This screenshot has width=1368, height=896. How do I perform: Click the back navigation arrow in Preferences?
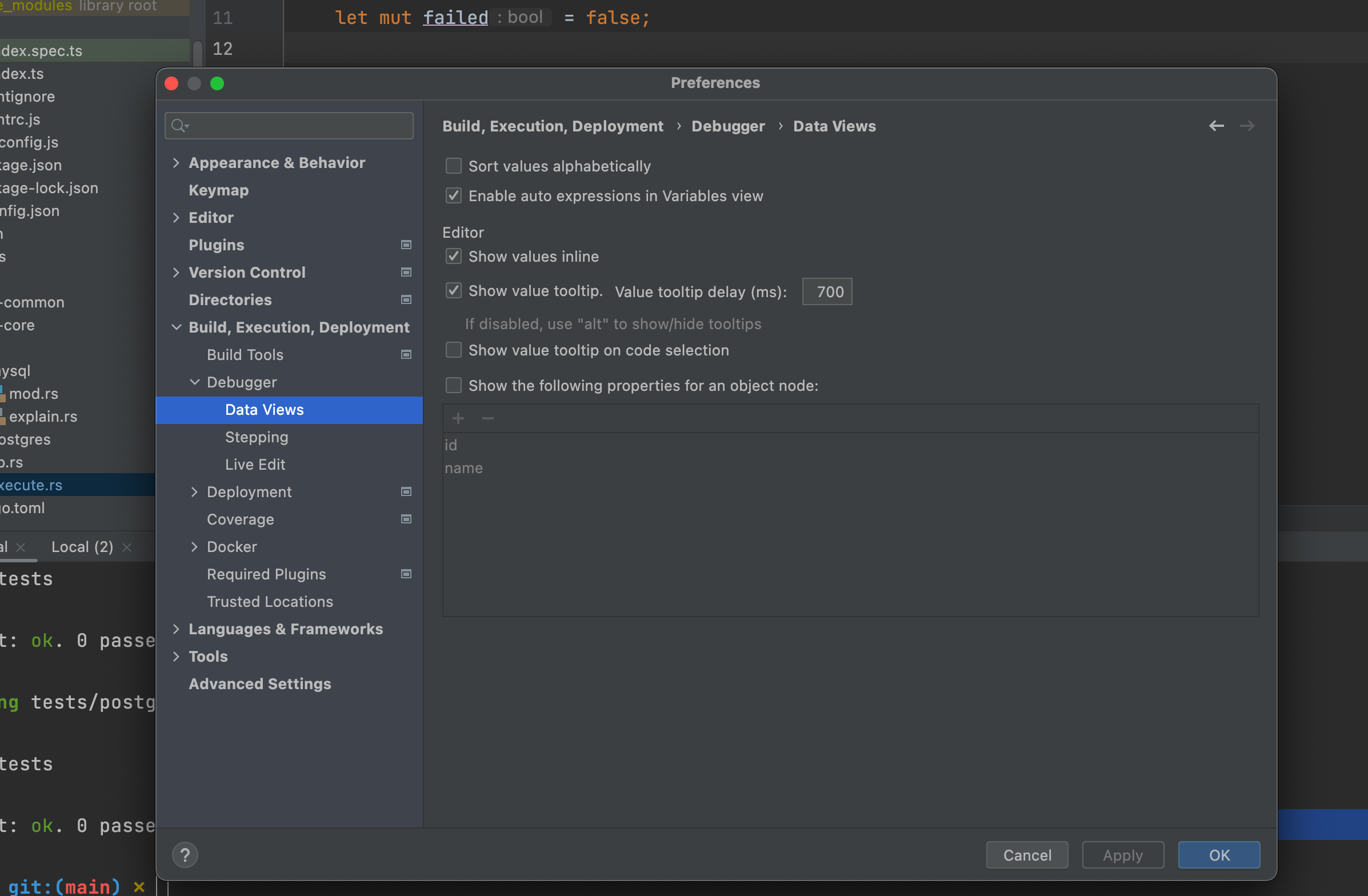tap(1215, 126)
